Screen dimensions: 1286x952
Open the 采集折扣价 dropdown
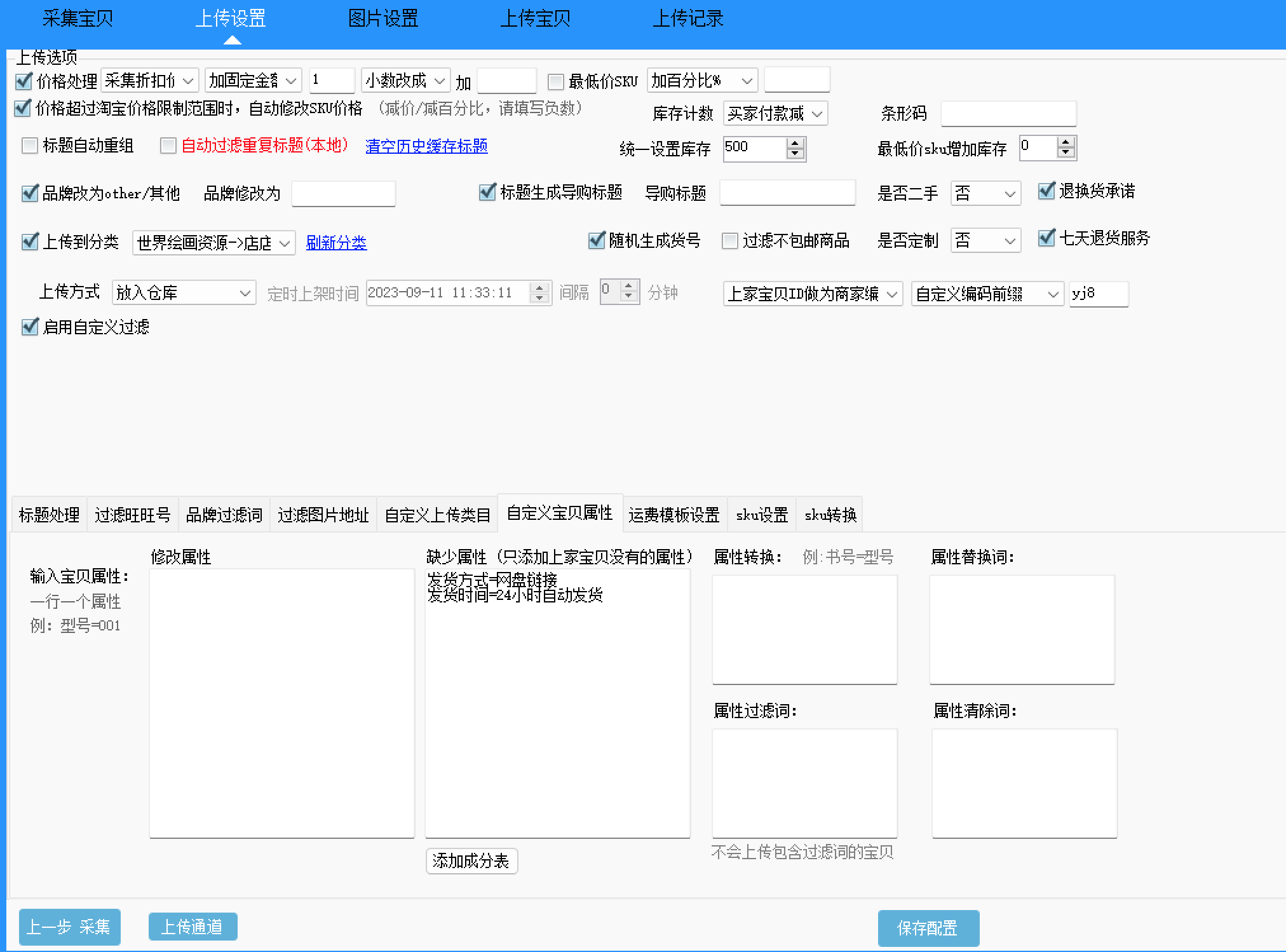point(149,81)
